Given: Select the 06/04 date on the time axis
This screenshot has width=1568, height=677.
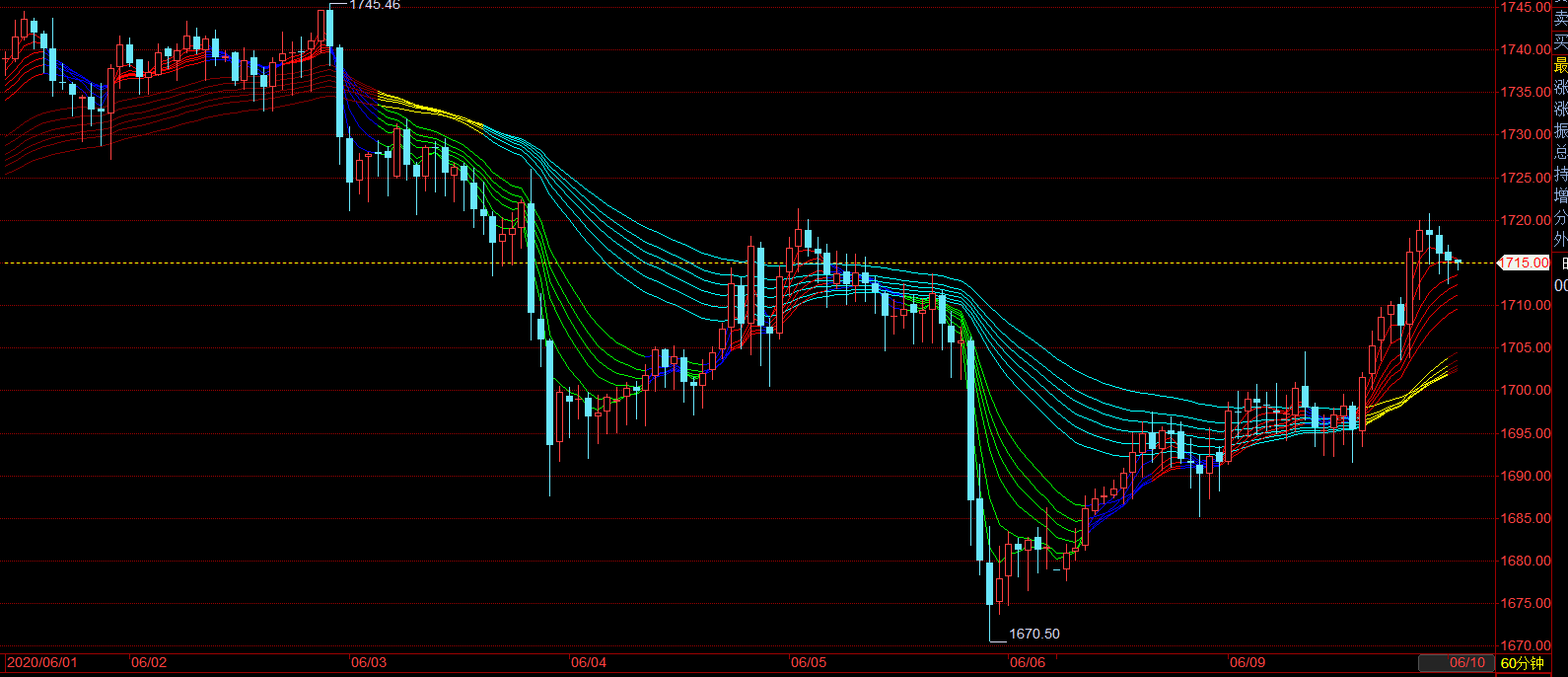Looking at the screenshot, I should click(x=589, y=662).
